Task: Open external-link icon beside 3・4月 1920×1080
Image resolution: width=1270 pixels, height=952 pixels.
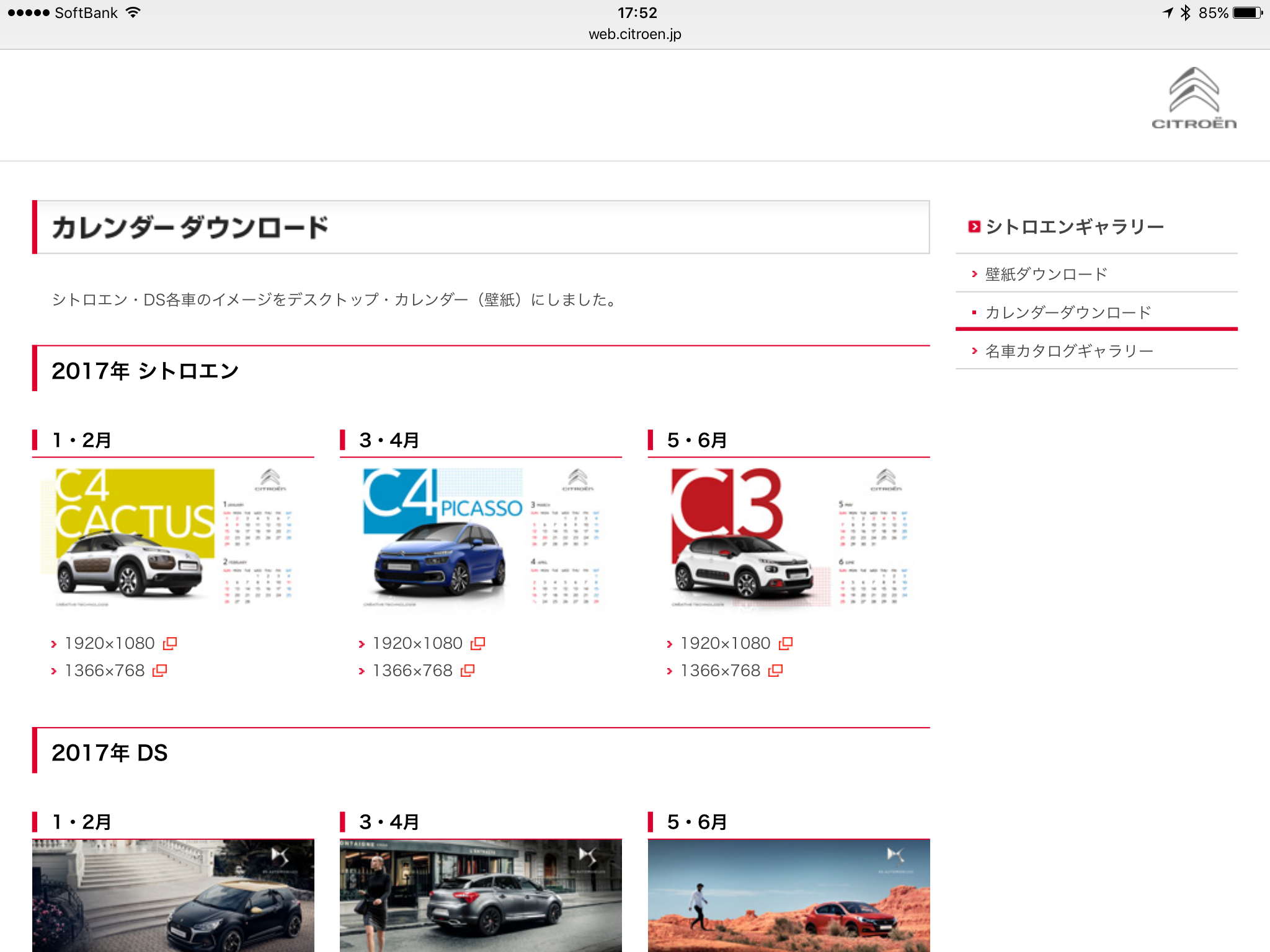Action: tap(478, 643)
